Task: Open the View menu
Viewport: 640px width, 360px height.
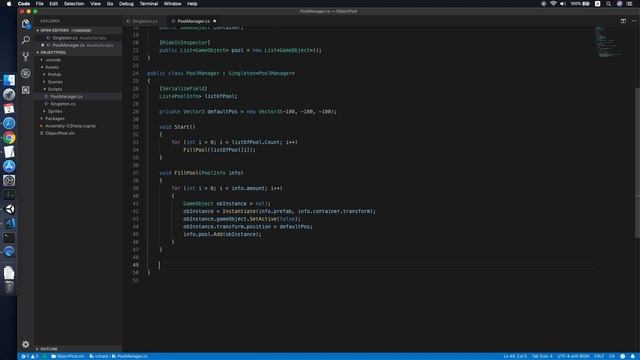Action: 96,4
